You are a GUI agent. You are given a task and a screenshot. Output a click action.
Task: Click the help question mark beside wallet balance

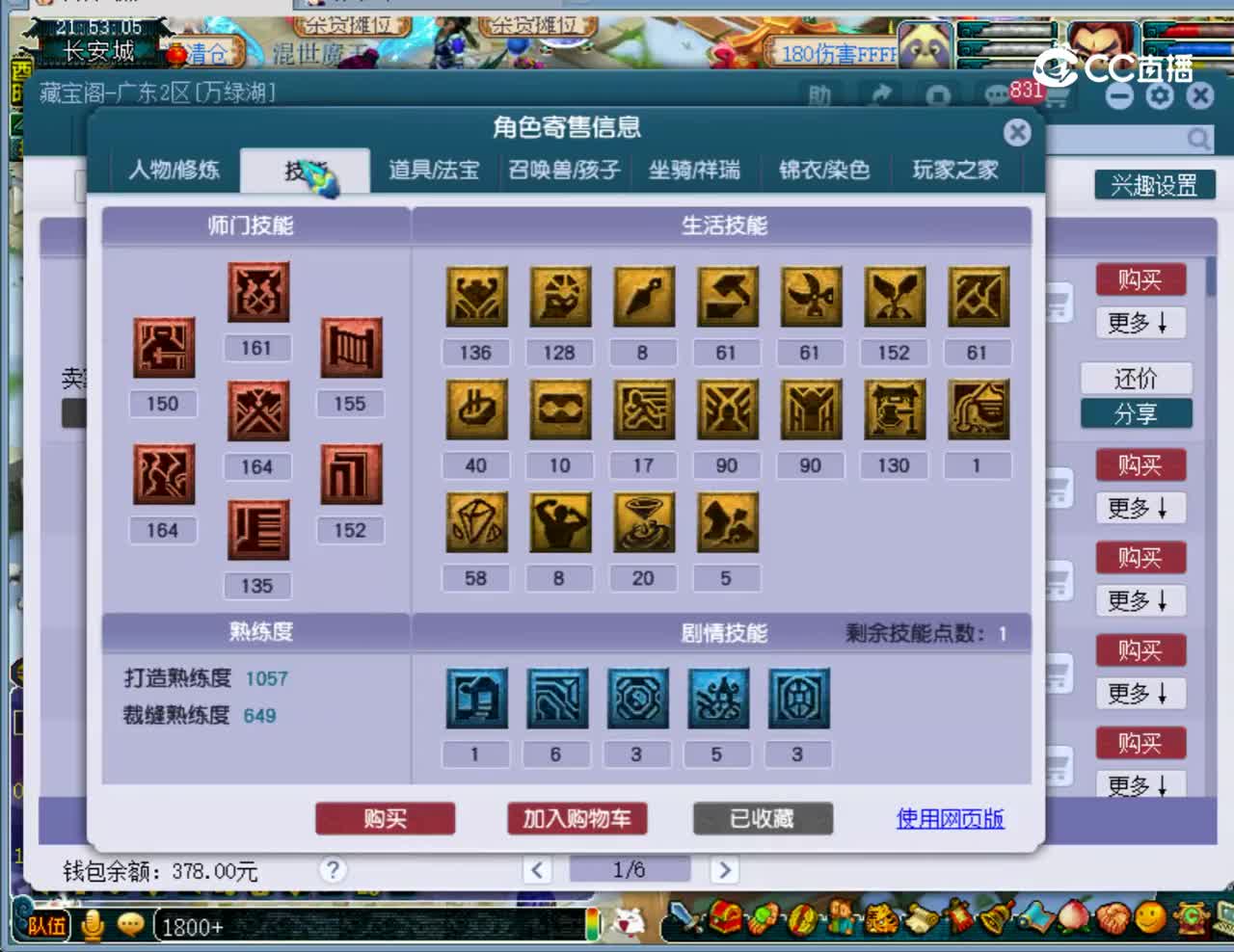click(x=333, y=870)
